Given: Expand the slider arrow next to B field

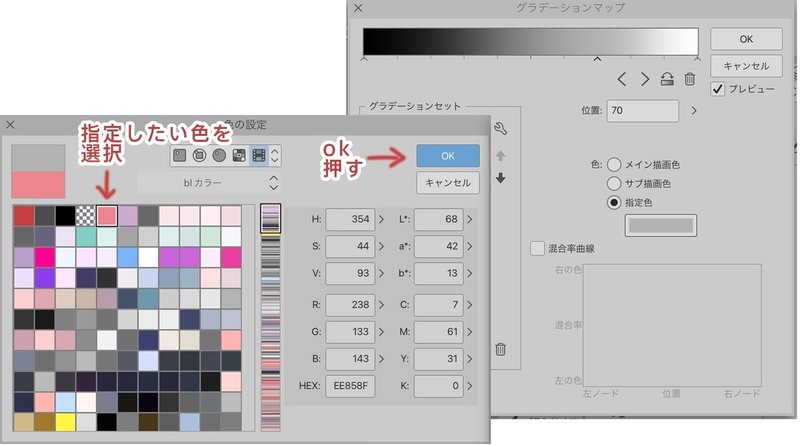Looking at the screenshot, I should click(381, 359).
